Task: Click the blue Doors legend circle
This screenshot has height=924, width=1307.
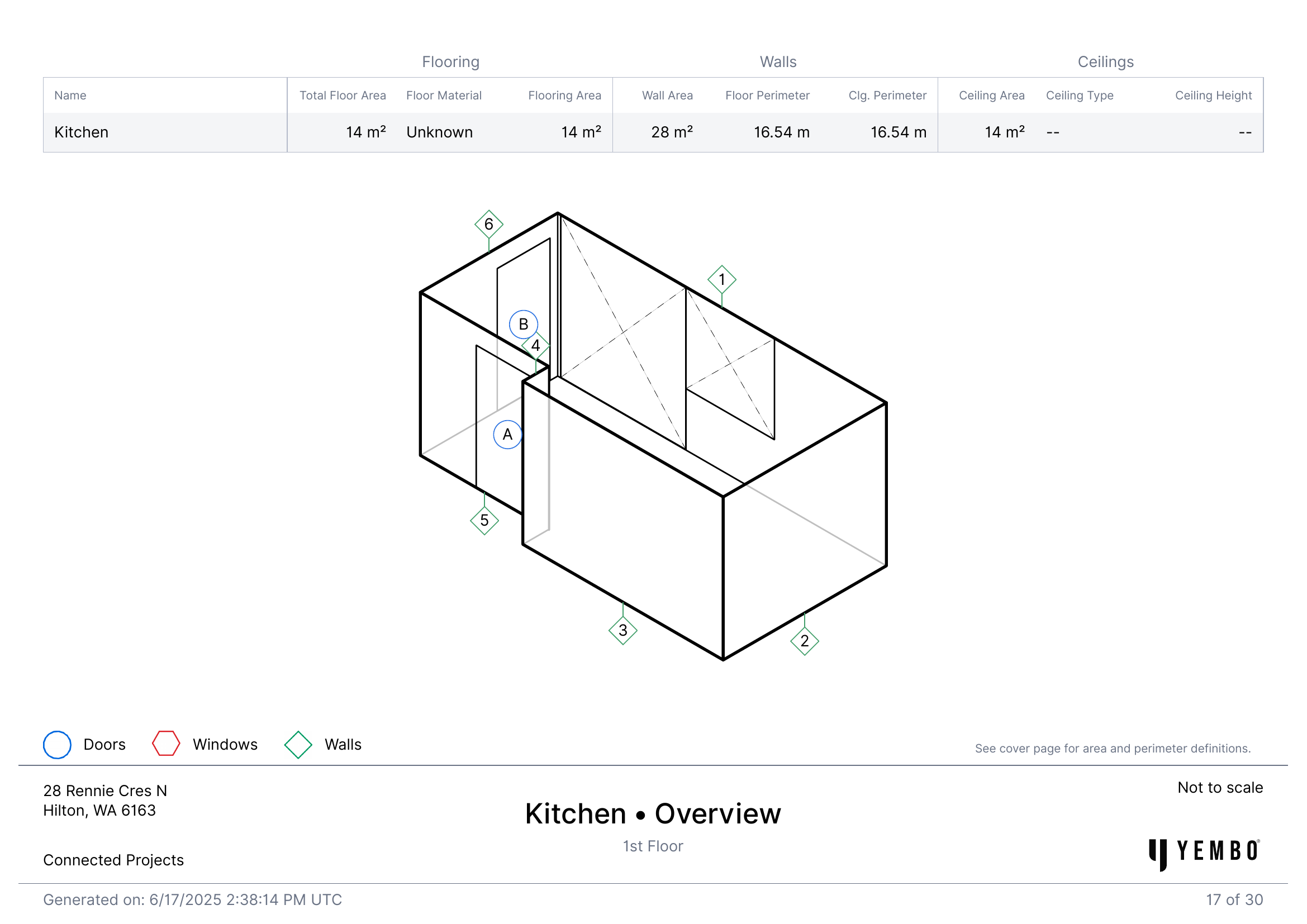Action: 58,745
